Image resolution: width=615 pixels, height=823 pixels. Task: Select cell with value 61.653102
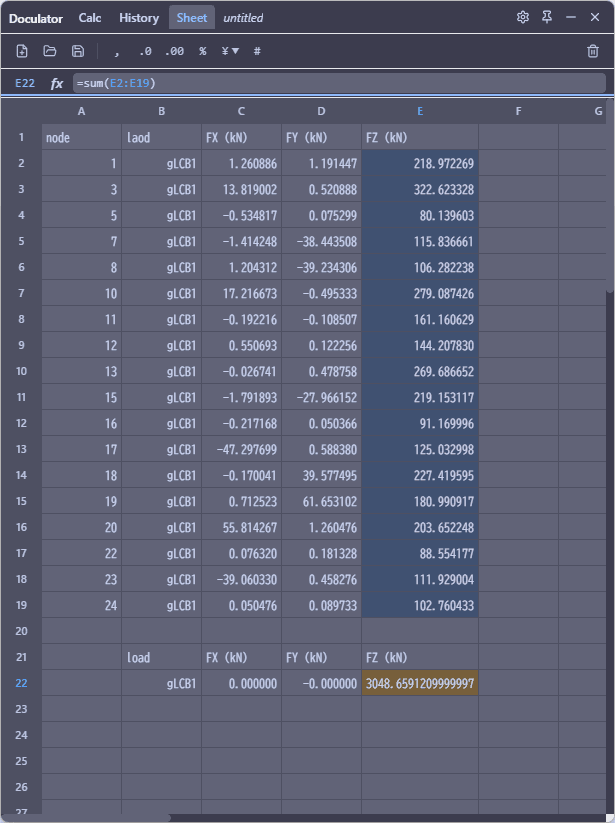[321, 502]
